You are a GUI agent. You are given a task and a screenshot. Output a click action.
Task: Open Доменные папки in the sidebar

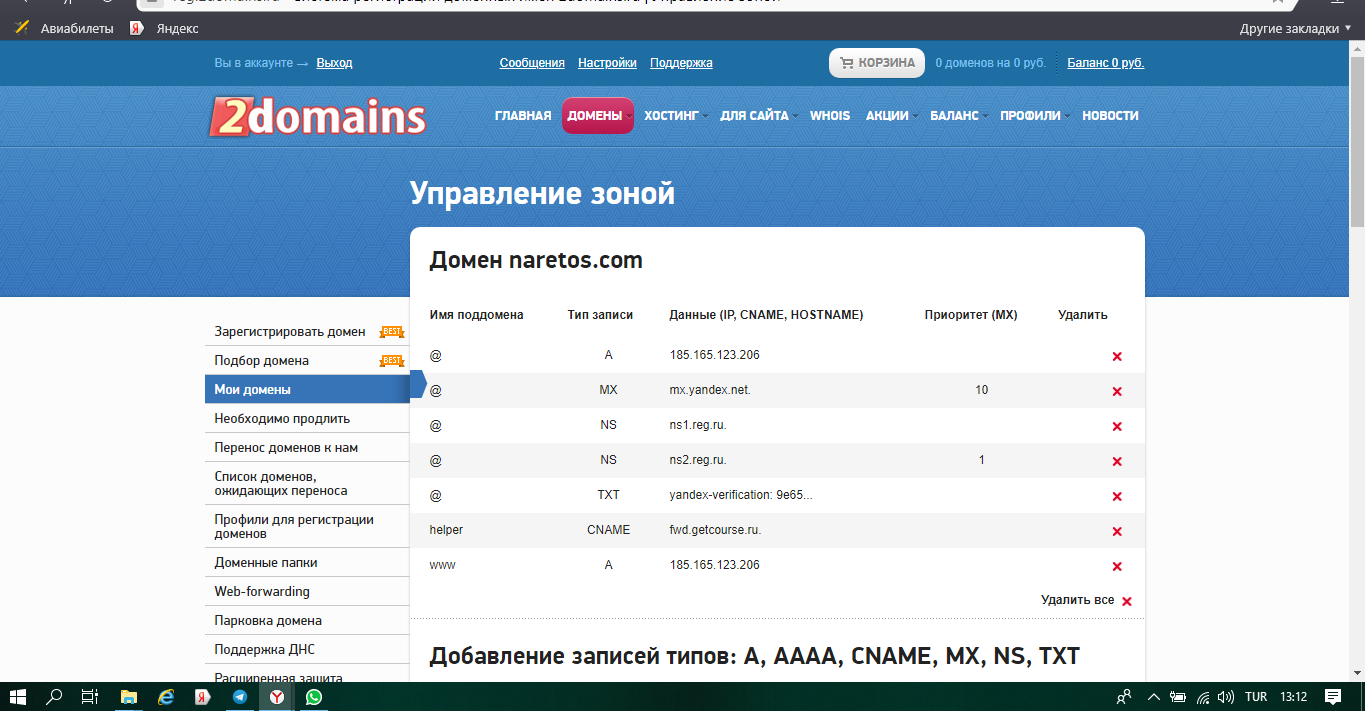click(307, 562)
